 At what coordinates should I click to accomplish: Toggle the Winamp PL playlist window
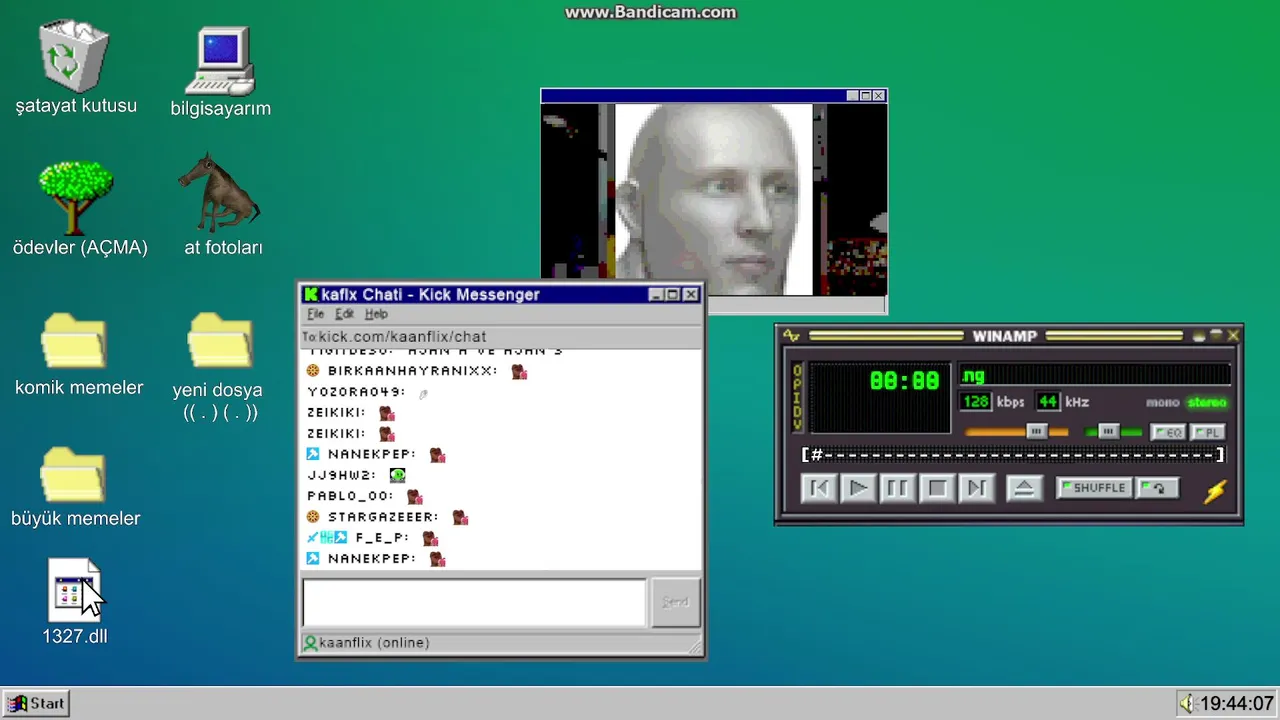pyautogui.click(x=1207, y=432)
